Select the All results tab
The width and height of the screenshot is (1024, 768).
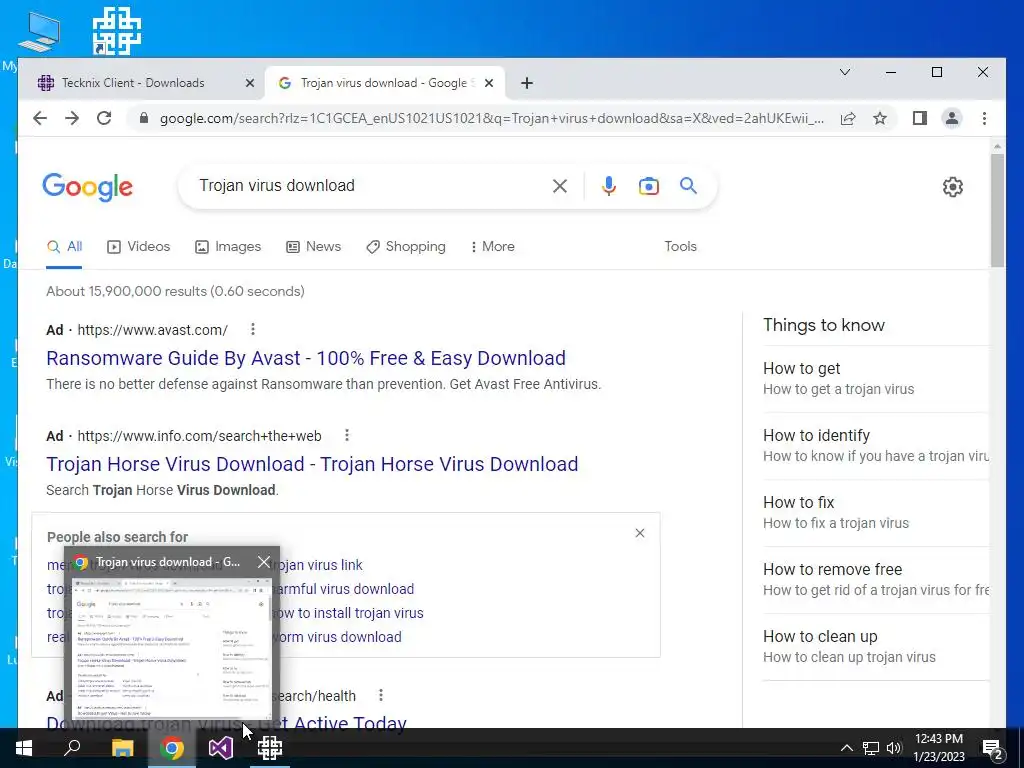[x=64, y=247]
